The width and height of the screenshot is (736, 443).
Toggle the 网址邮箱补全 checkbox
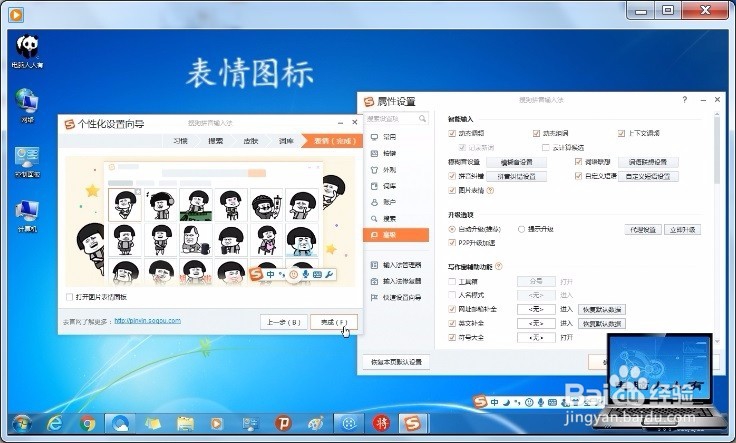[452, 309]
